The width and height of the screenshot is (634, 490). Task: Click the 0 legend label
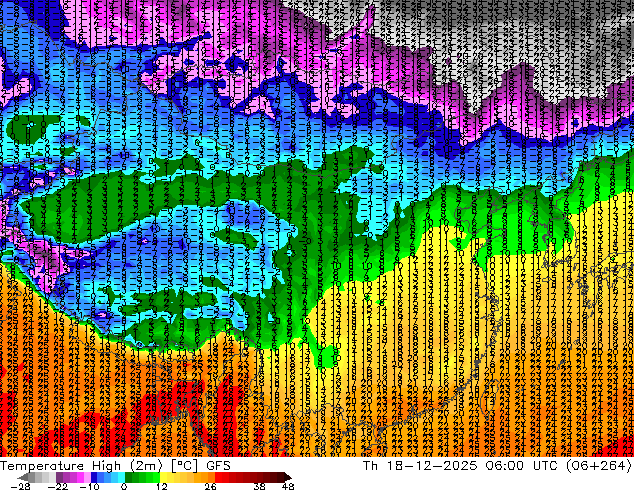click(x=124, y=486)
